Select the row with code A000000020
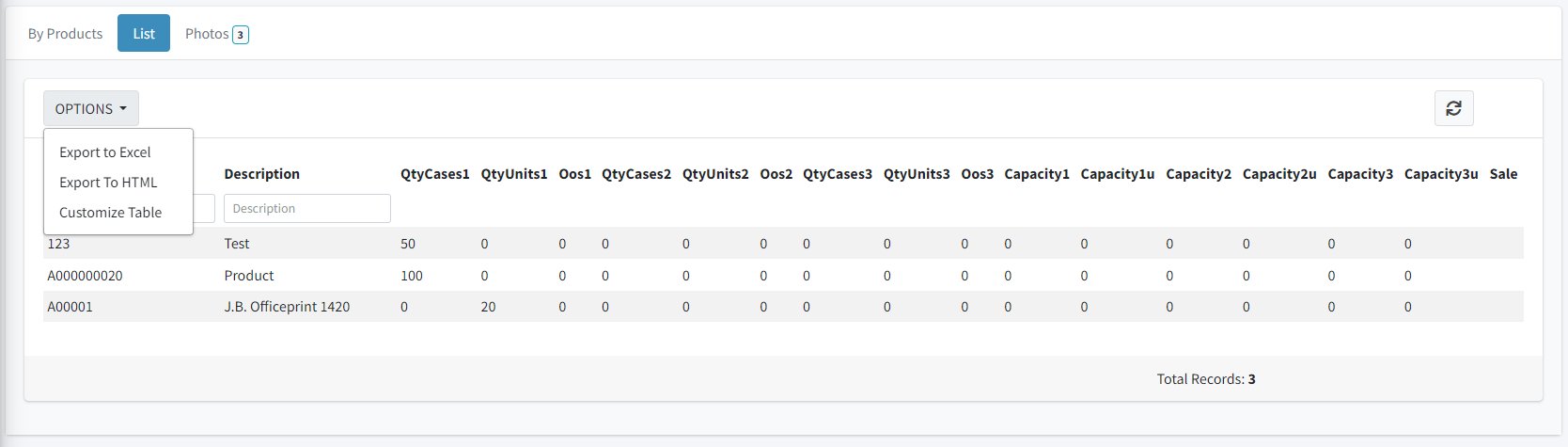This screenshot has height=447, width=1568. pos(85,276)
